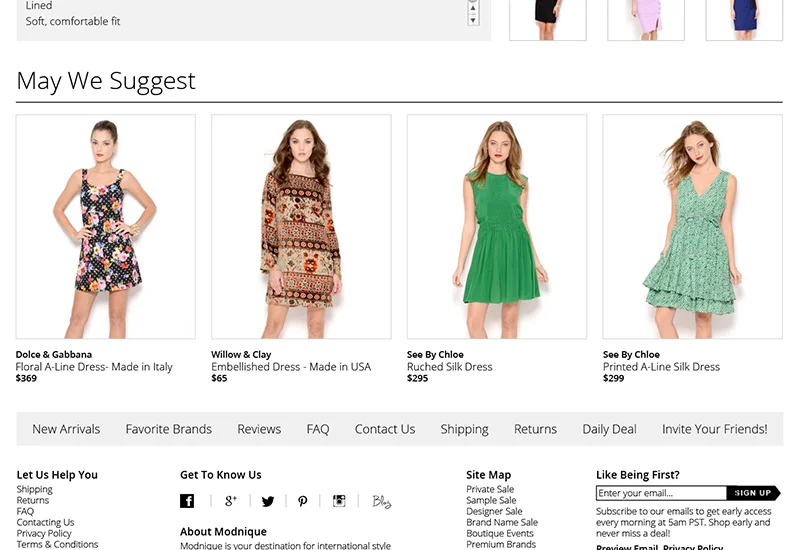Open Returns under Let Us Help You

[33, 500]
